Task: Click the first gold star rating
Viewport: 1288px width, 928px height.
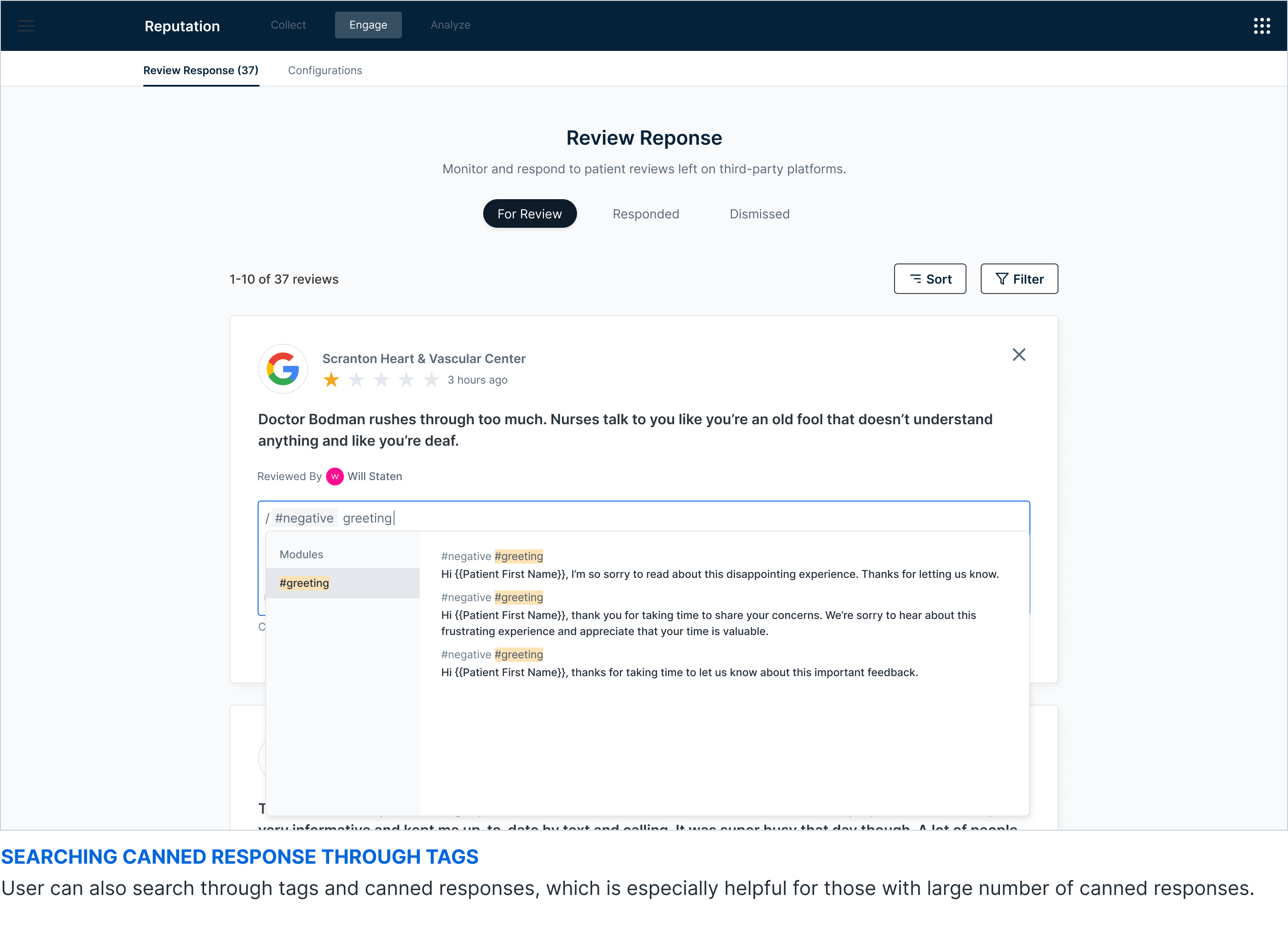Action: coord(331,380)
